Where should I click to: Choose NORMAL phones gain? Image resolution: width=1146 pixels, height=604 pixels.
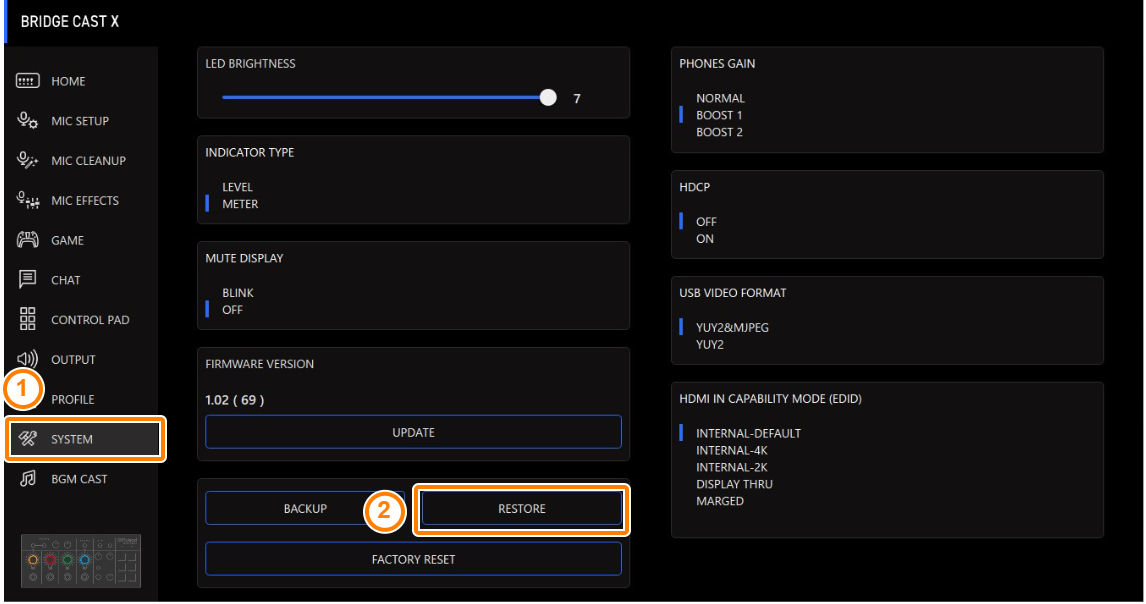[721, 98]
